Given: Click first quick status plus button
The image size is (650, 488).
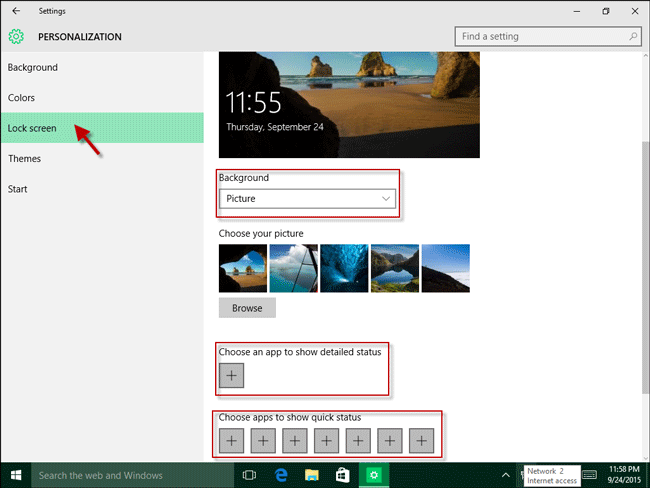Looking at the screenshot, I should coord(231,440).
